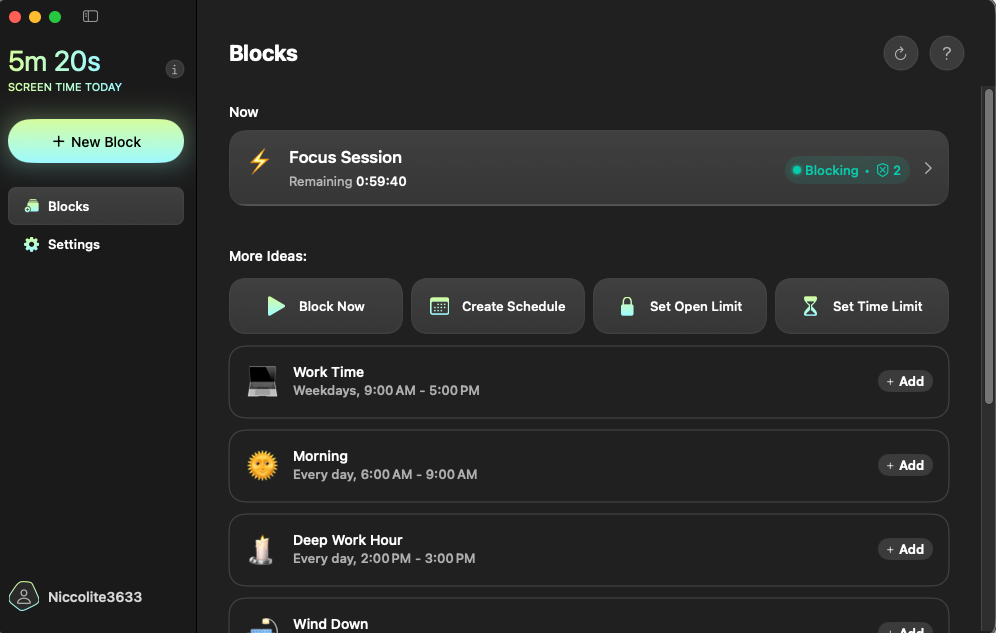Image resolution: width=996 pixels, height=633 pixels.
Task: Create a New Block
Action: coord(96,142)
